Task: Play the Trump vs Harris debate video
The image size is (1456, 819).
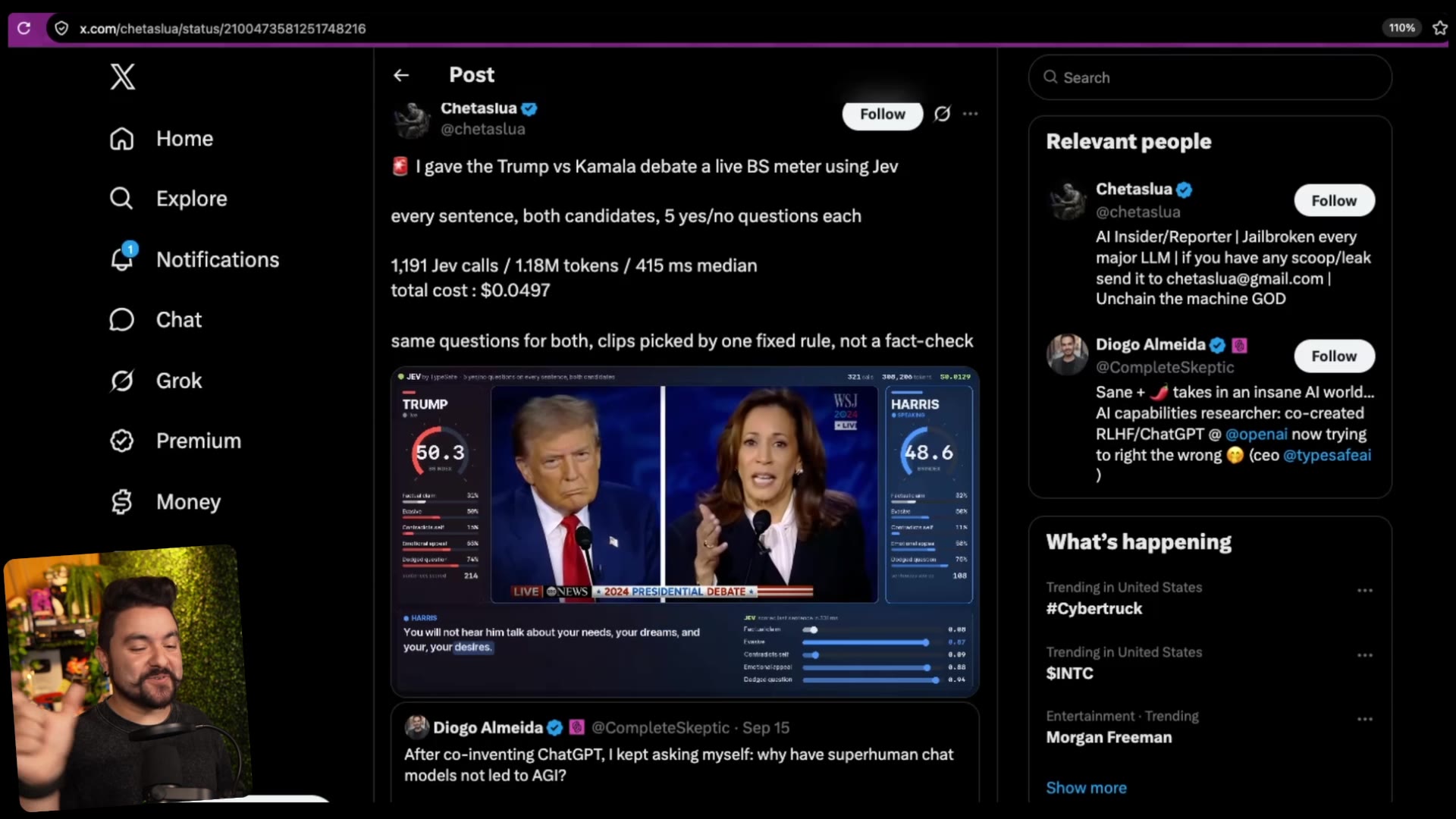Action: 685,532
